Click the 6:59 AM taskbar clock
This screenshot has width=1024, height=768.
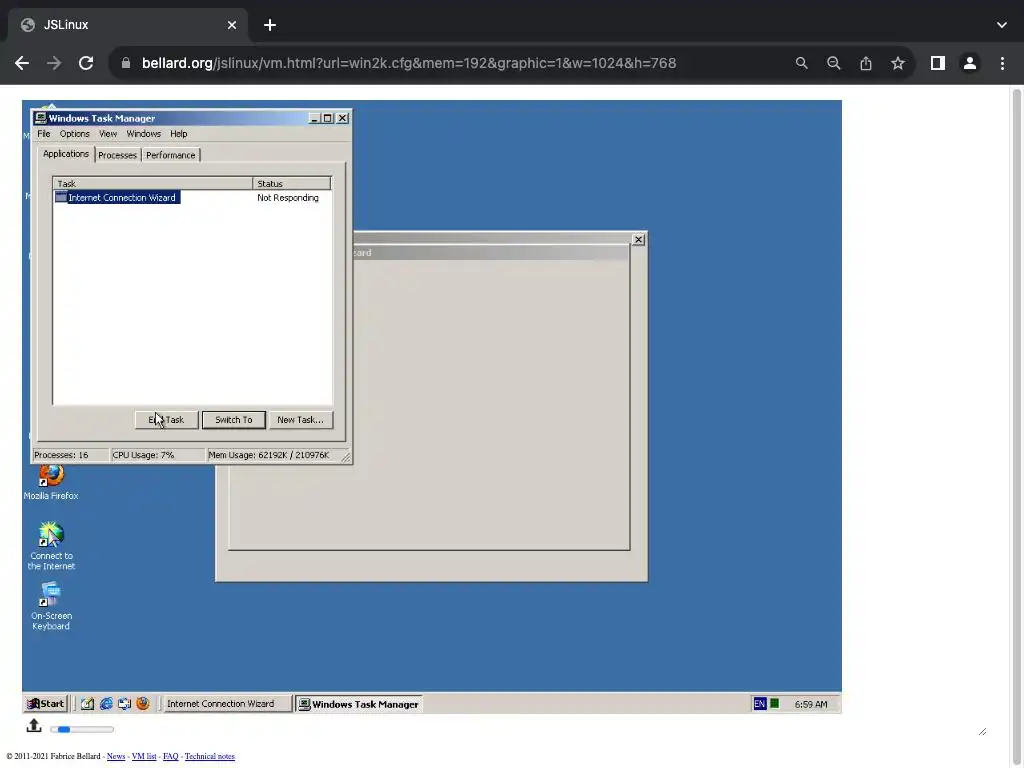pos(810,704)
